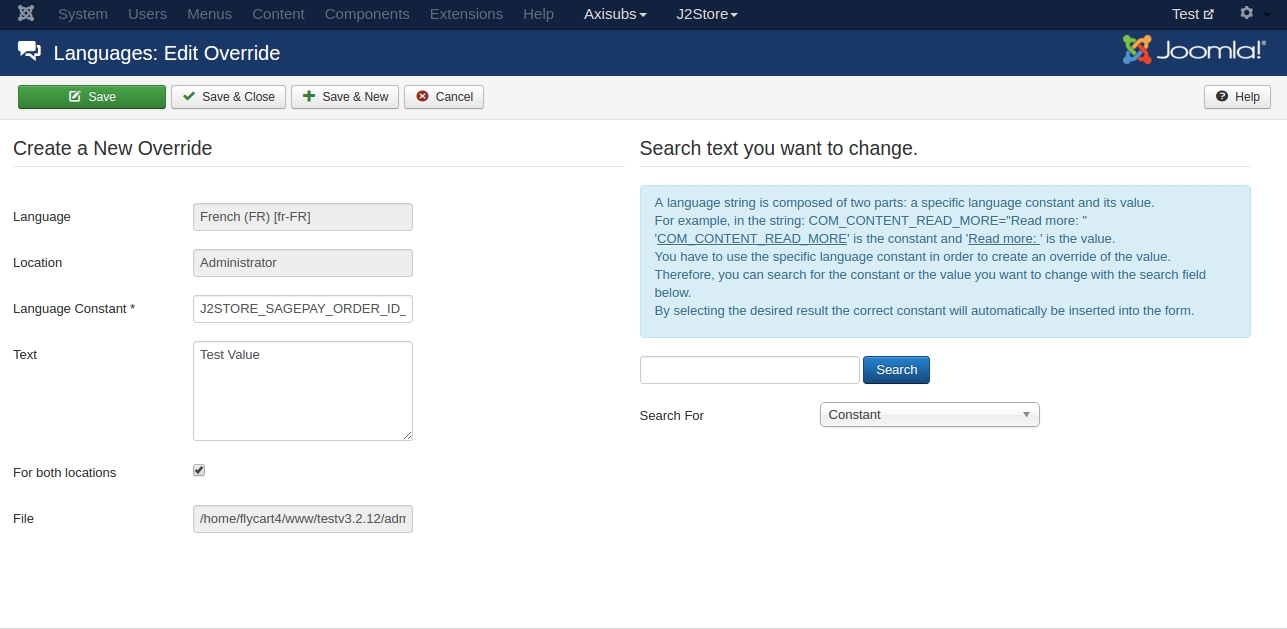Uncheck the For both locations checkbox

199,470
